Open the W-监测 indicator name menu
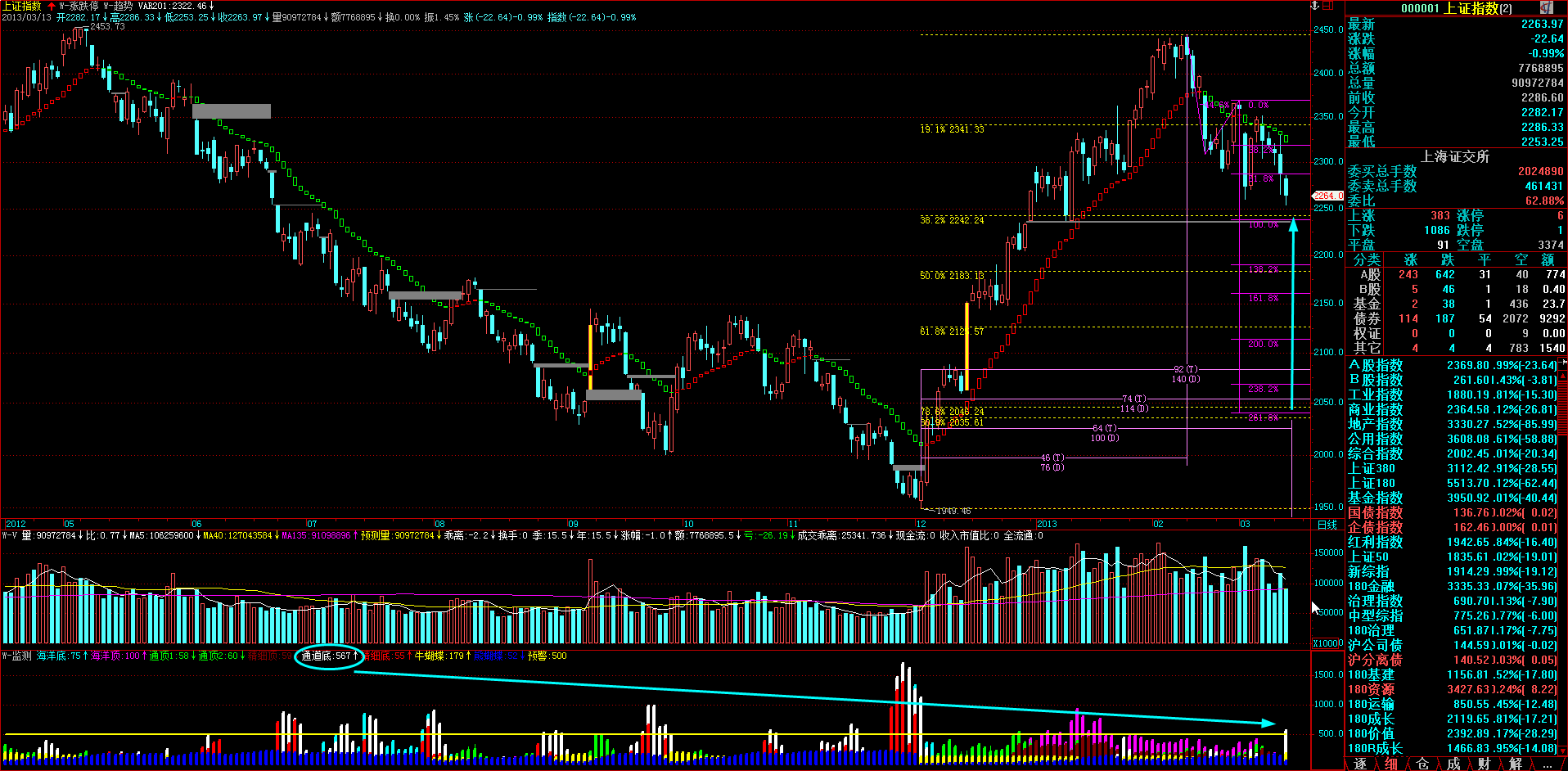Image resolution: width=1568 pixels, height=771 pixels. [16, 656]
